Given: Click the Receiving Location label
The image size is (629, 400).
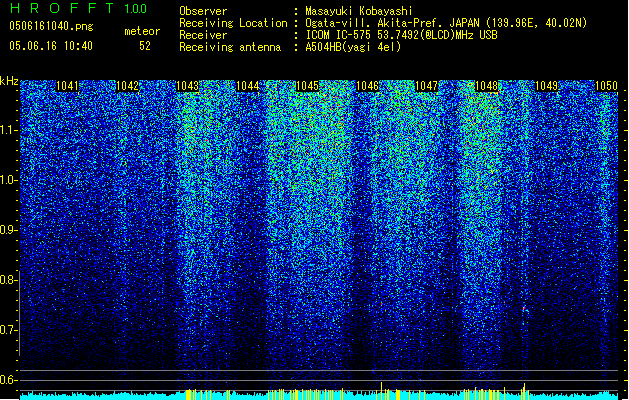Looking at the screenshot, I should tap(233, 23).
